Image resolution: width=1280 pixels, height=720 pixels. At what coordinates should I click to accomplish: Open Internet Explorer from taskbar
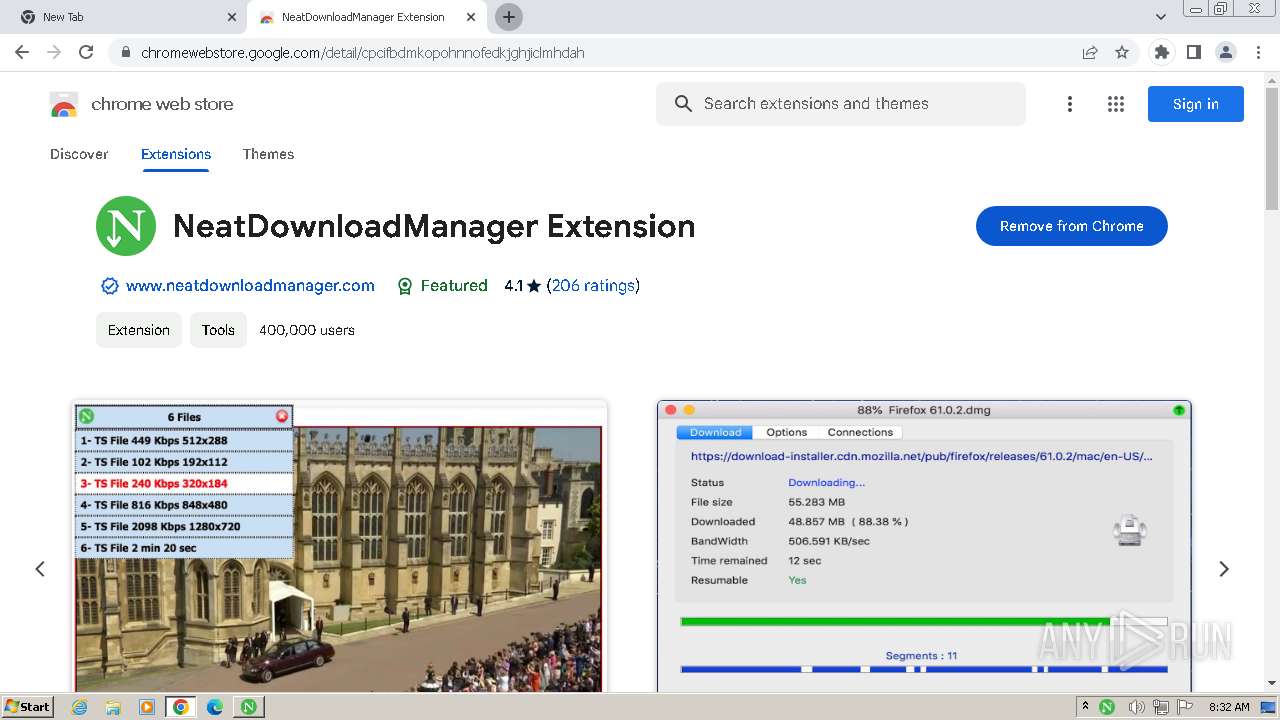click(x=80, y=707)
